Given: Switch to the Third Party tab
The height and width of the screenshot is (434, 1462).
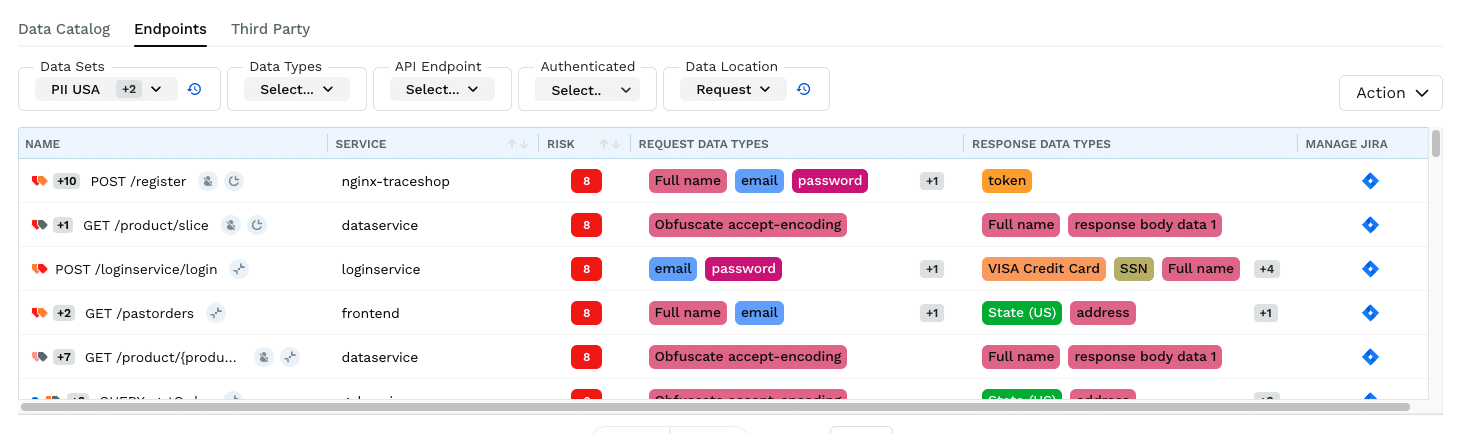Looking at the screenshot, I should pos(270,29).
